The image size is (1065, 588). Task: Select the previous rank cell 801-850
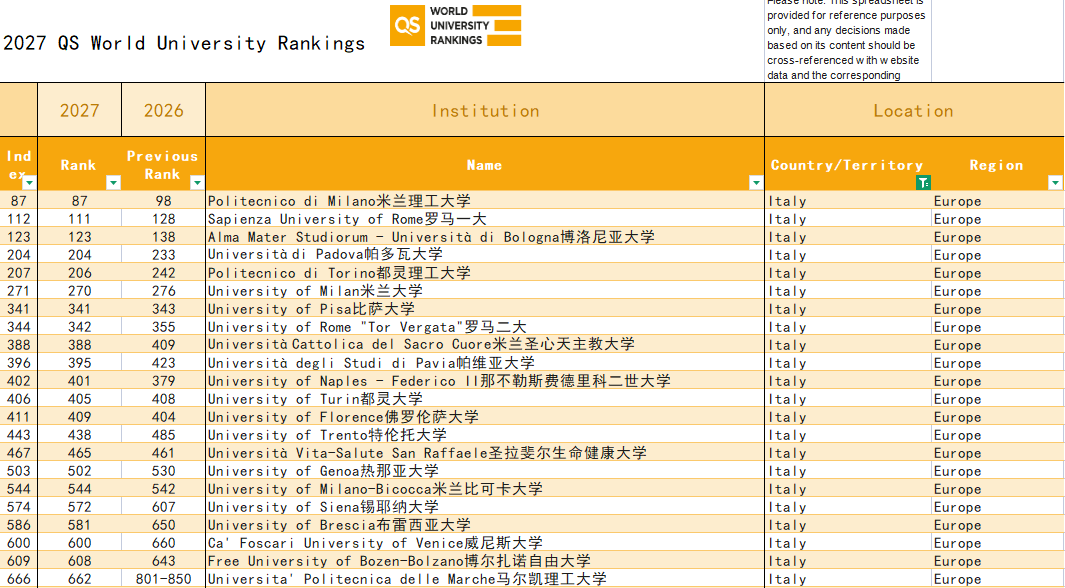[164, 579]
